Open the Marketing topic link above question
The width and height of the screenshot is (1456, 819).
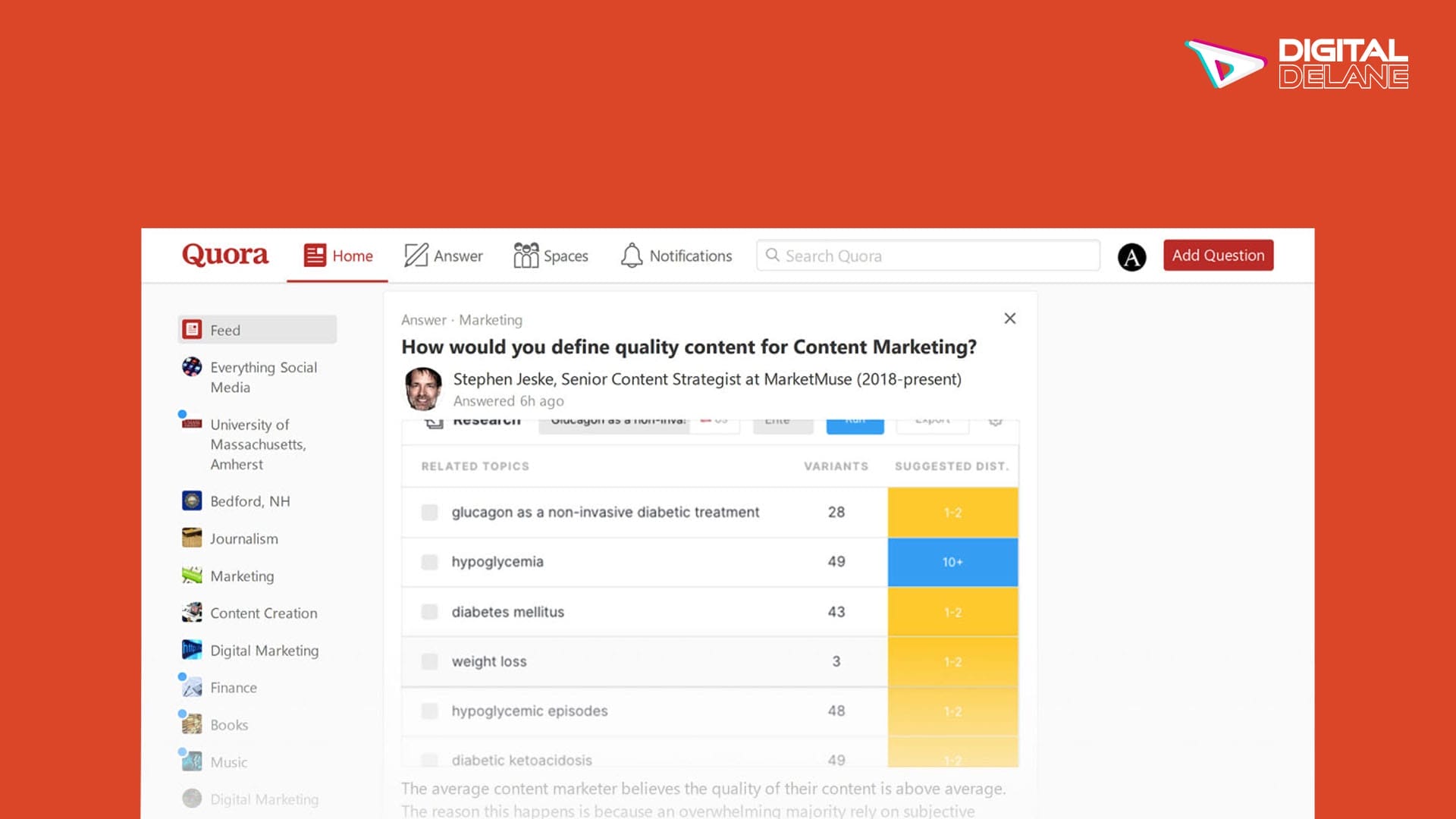(x=491, y=320)
